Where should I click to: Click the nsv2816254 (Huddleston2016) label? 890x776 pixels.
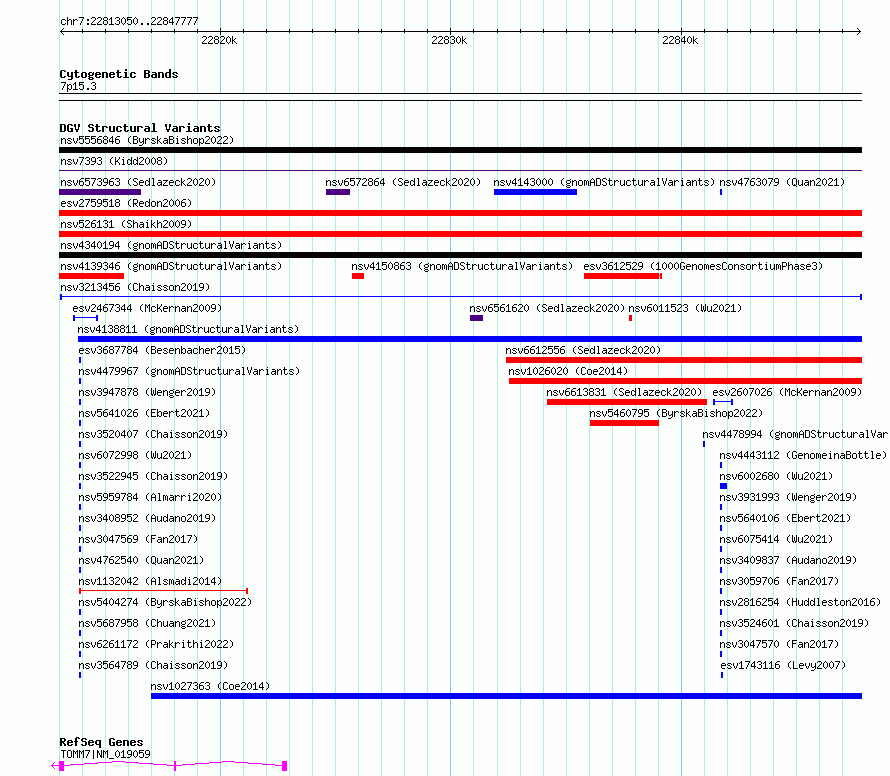[x=800, y=602]
